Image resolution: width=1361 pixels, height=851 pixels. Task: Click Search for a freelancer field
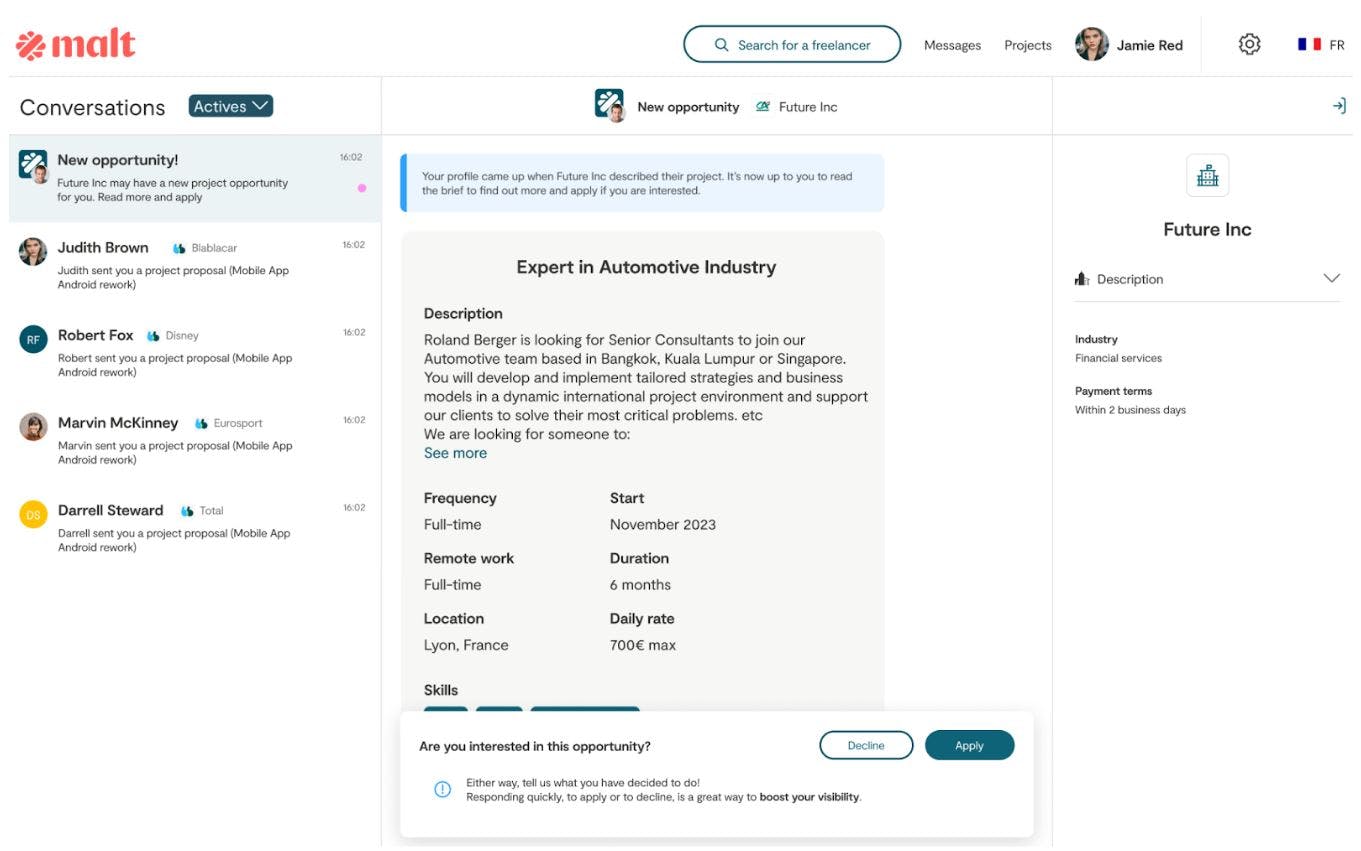pos(792,45)
